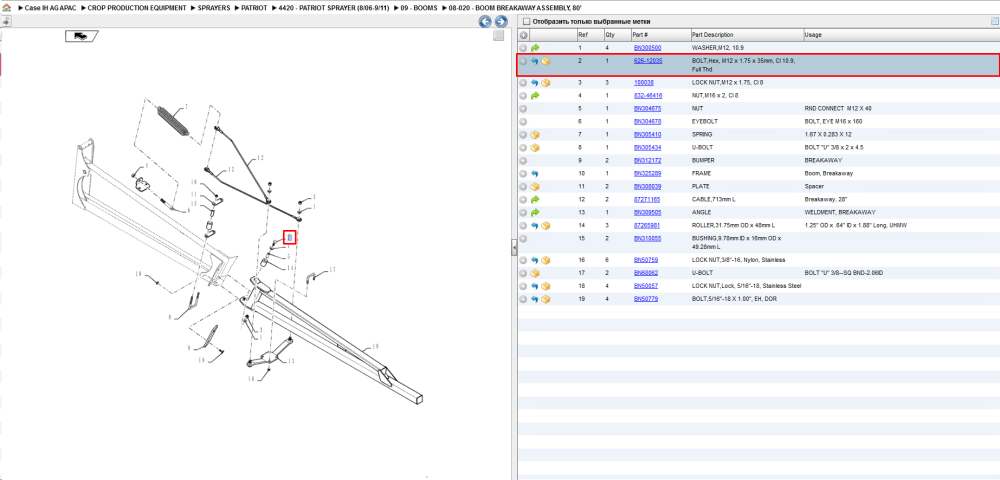Image resolution: width=1000 pixels, height=480 pixels.
Task: Open part link BN50779
Action: tap(645, 298)
